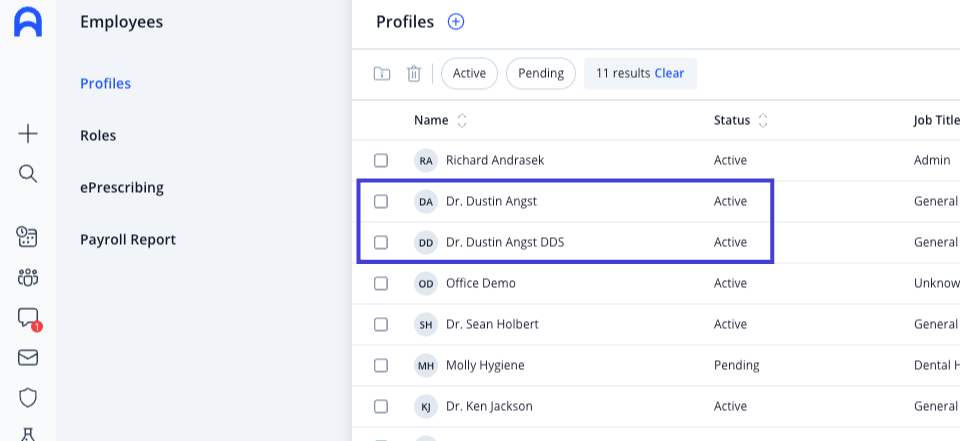Viewport: 960px width, 441px height.
Task: Toggle the Pending filter chip
Action: (x=541, y=74)
